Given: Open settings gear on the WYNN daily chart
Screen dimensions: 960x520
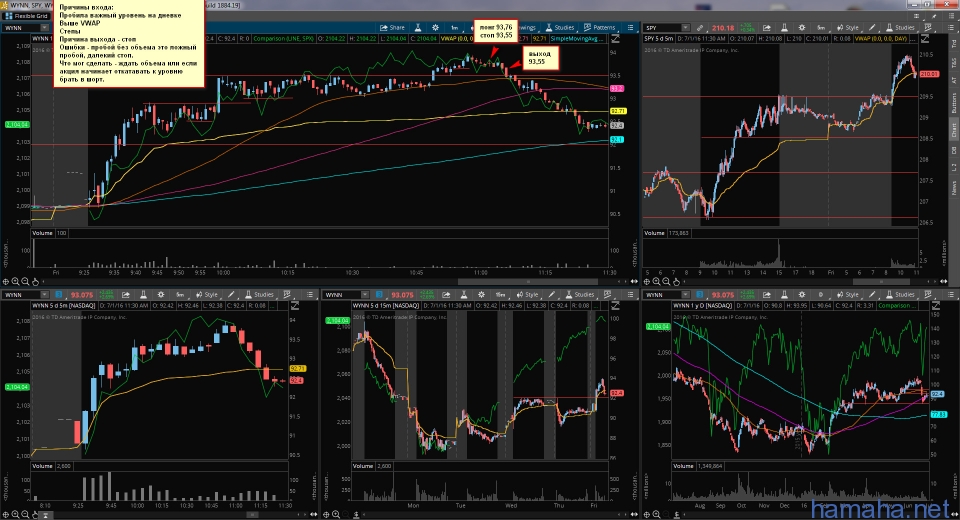Looking at the screenshot, I should (x=801, y=295).
